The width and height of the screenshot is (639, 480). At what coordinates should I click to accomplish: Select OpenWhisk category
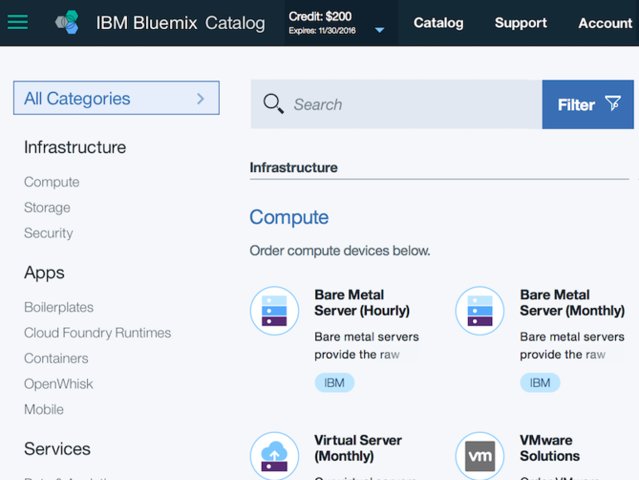[x=59, y=384]
